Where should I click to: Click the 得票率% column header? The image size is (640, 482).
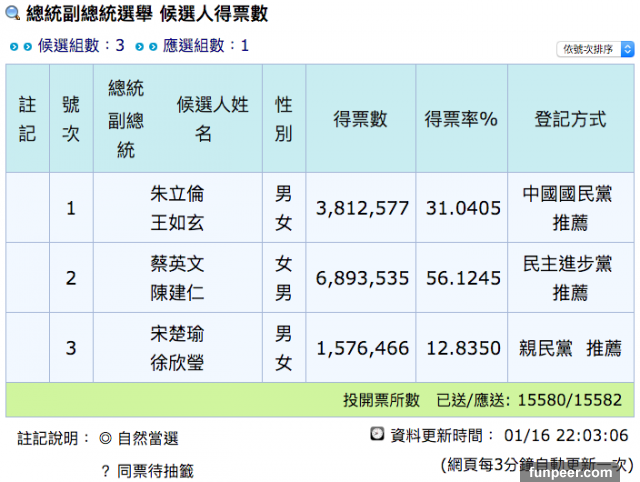pyautogui.click(x=461, y=119)
